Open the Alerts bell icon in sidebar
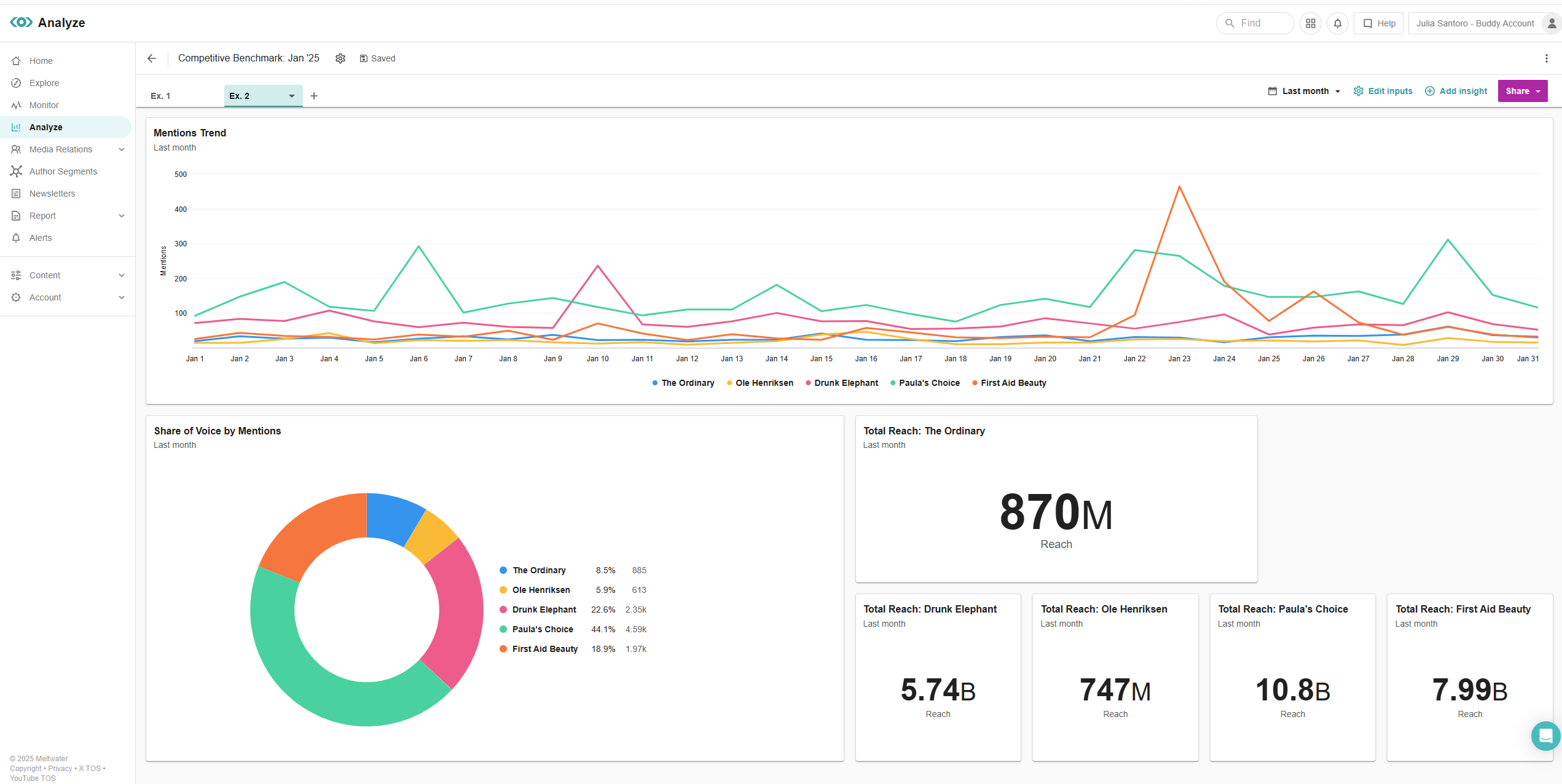The height and width of the screenshot is (784, 1562). coord(16,238)
